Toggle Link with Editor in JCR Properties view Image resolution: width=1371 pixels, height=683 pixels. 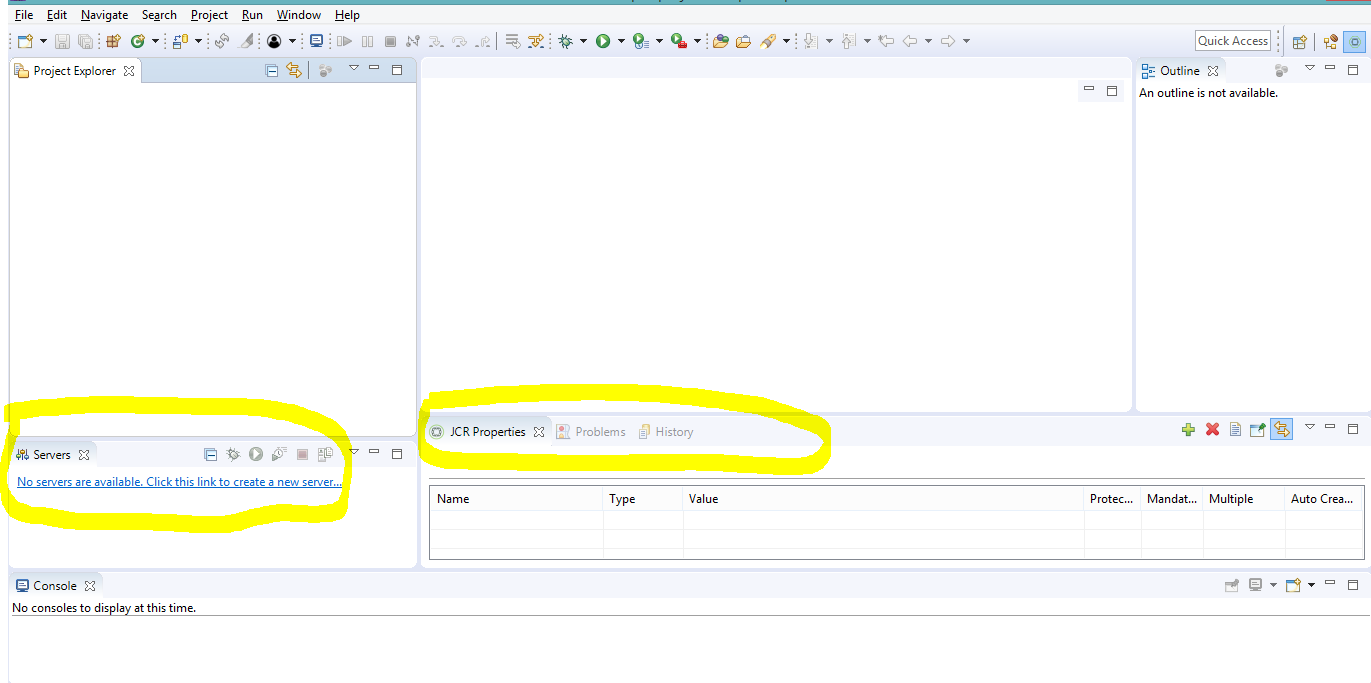[x=1281, y=428]
